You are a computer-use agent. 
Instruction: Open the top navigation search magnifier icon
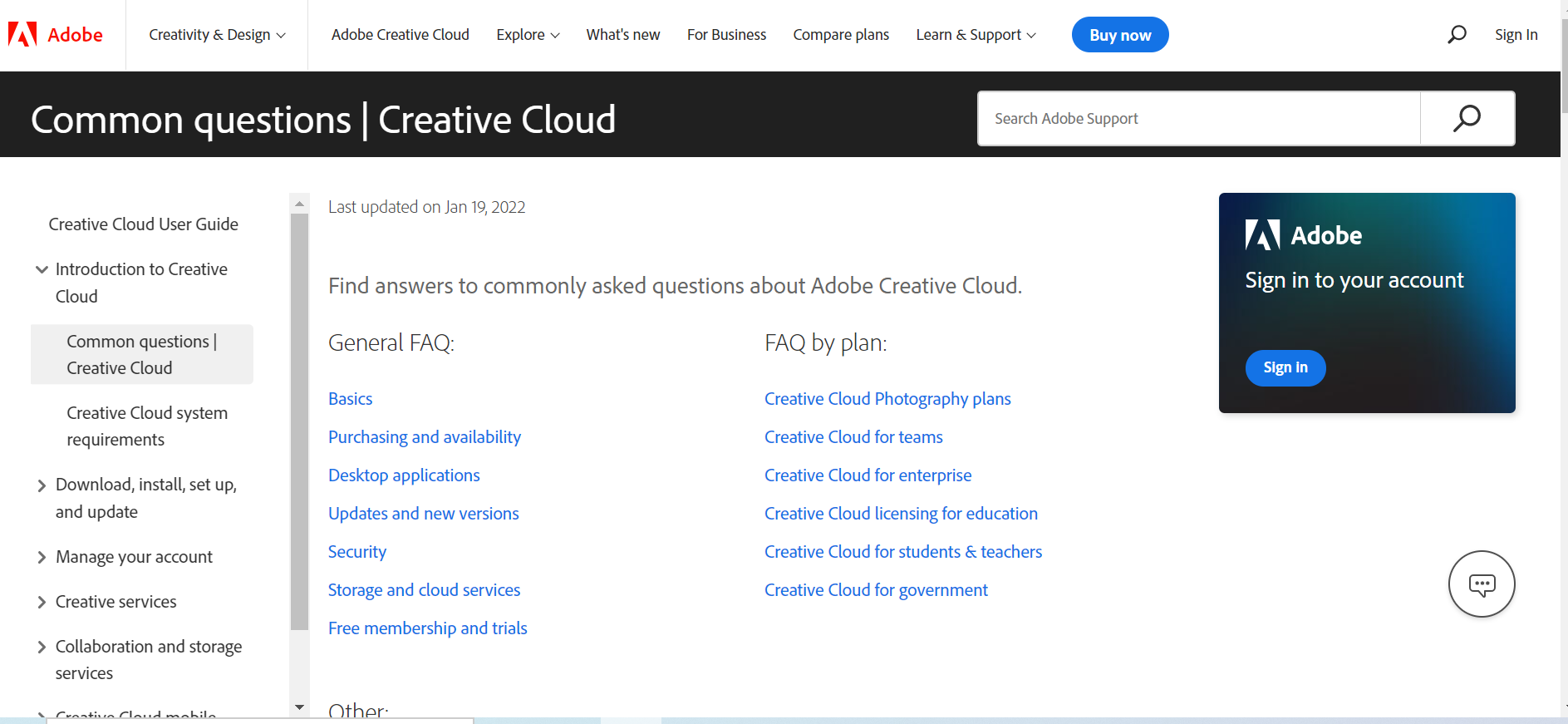coord(1457,35)
